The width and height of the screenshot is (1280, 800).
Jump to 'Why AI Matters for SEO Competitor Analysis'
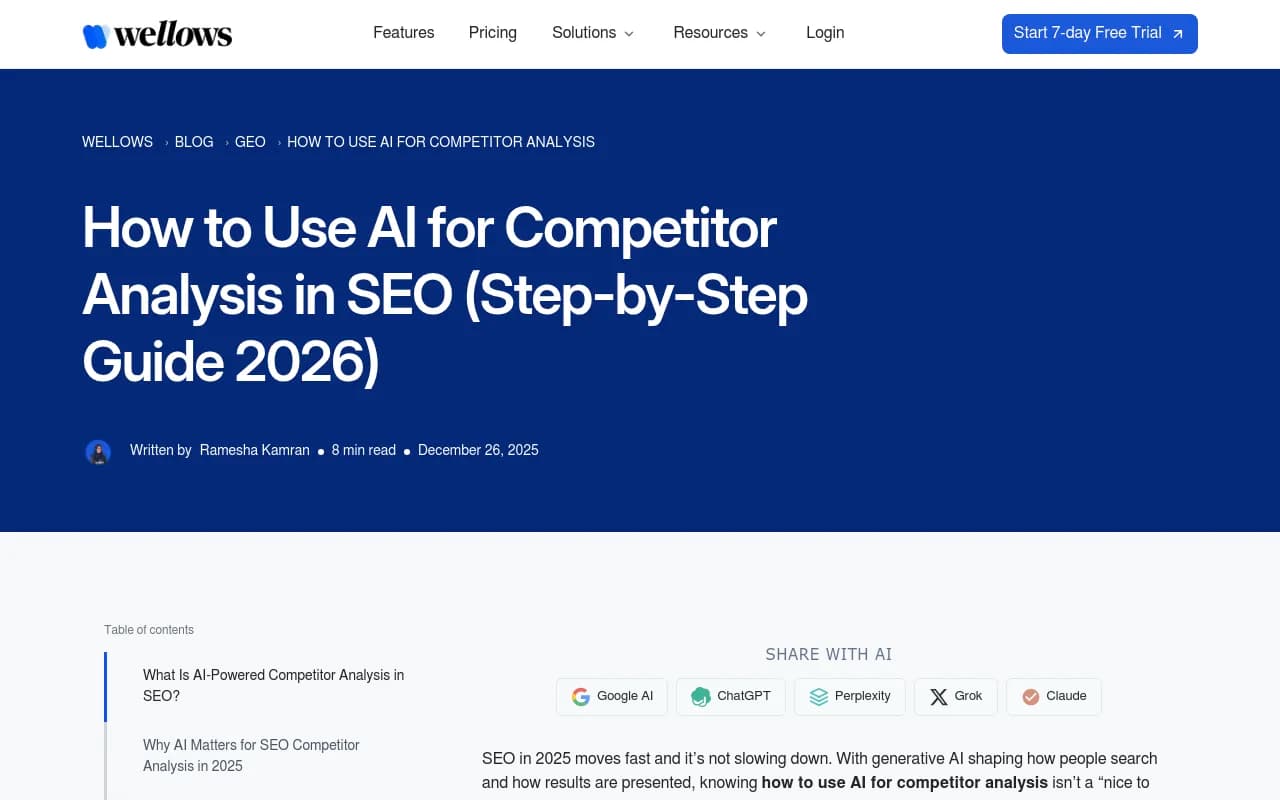[x=251, y=755]
